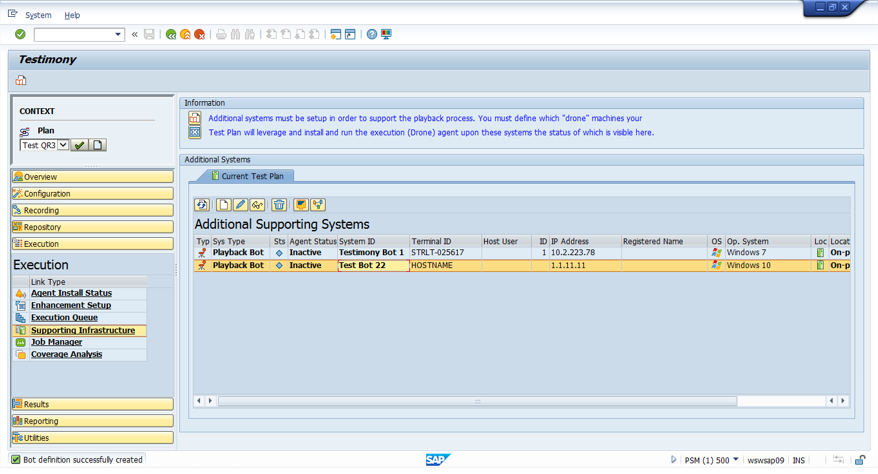Click the First Page icon
Screen dimensions: 878x474
[272, 35]
